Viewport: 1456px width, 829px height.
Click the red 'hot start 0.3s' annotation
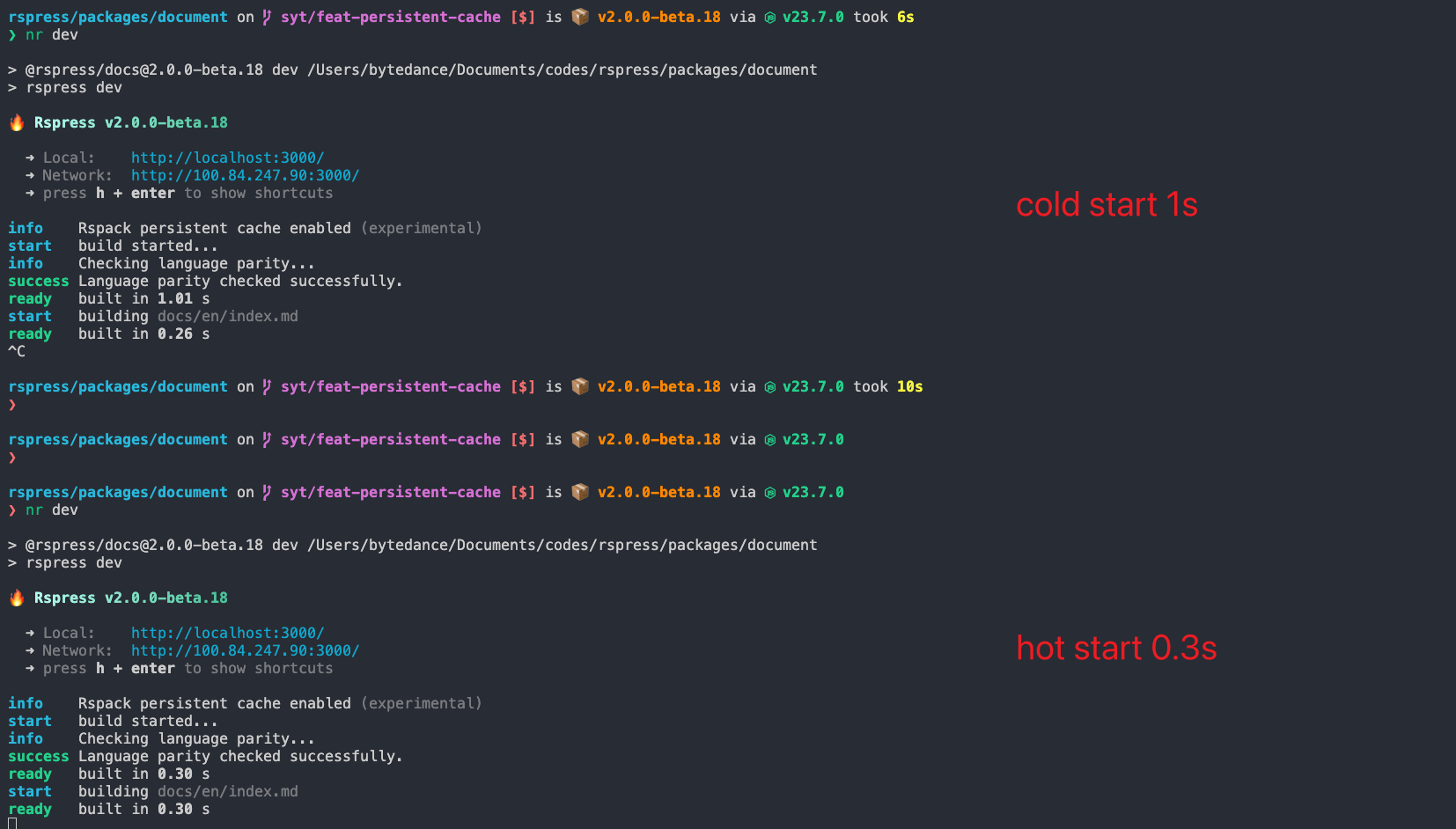[x=1116, y=648]
